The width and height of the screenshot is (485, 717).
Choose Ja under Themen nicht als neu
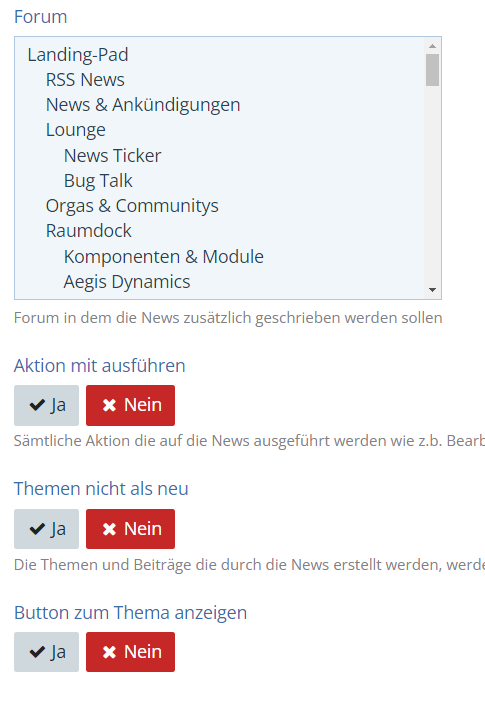(46, 529)
